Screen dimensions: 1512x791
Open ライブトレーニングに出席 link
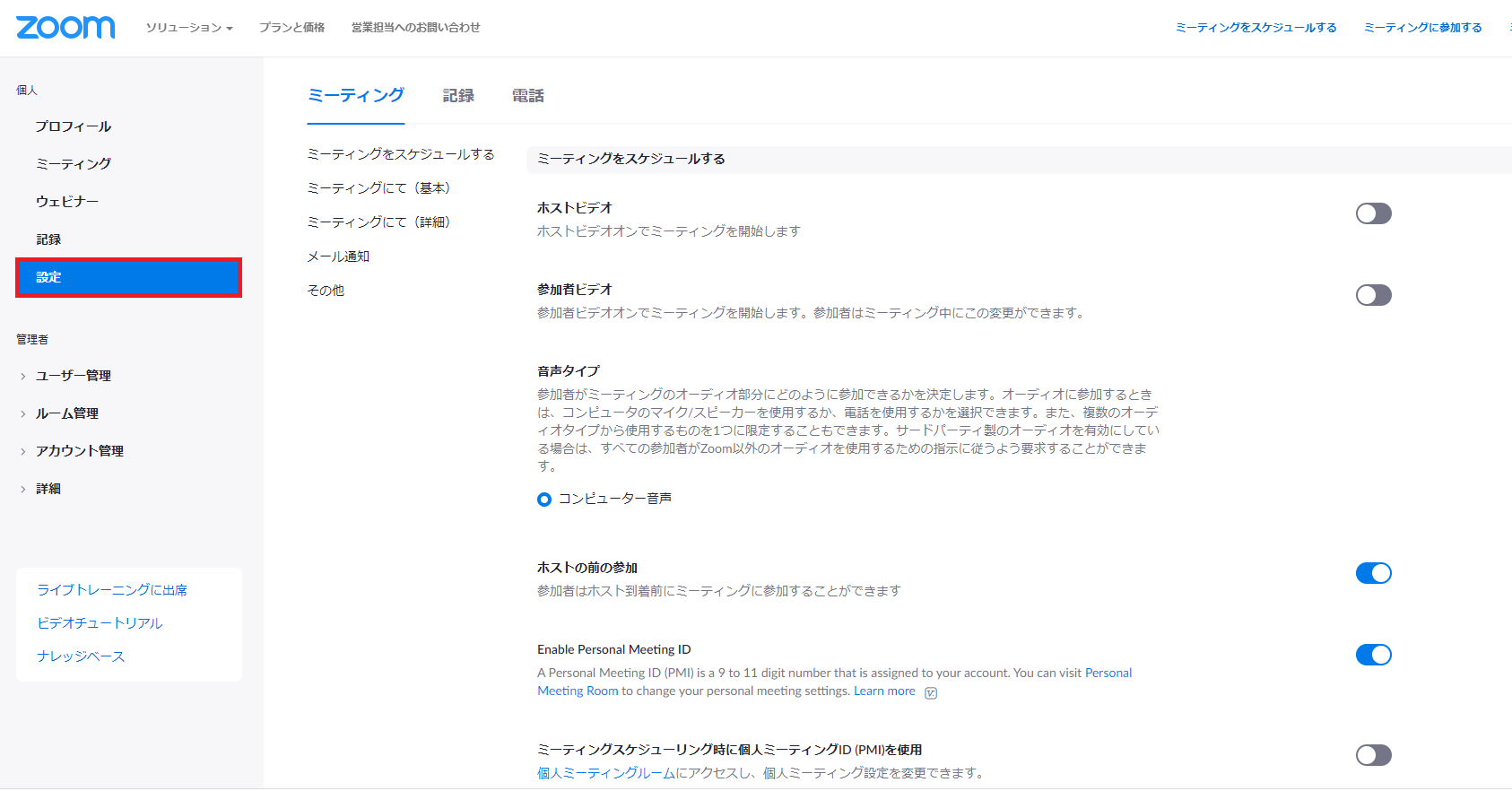[x=112, y=590]
